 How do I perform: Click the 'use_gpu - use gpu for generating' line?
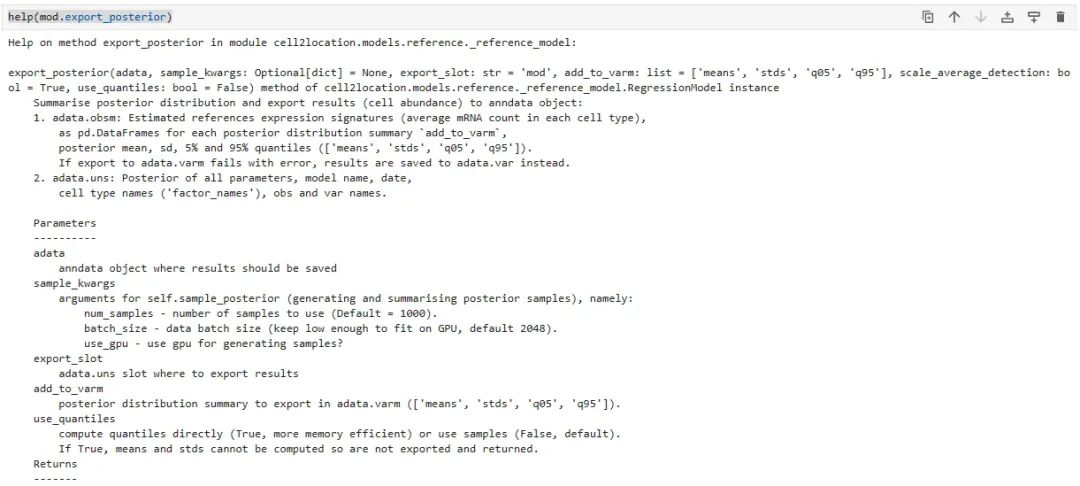[213, 344]
